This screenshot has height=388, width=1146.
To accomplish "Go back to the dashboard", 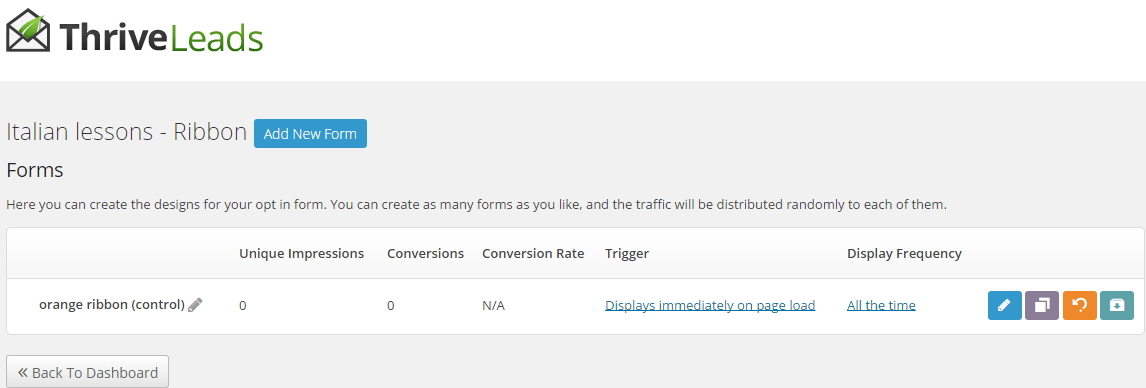I will click(88, 372).
